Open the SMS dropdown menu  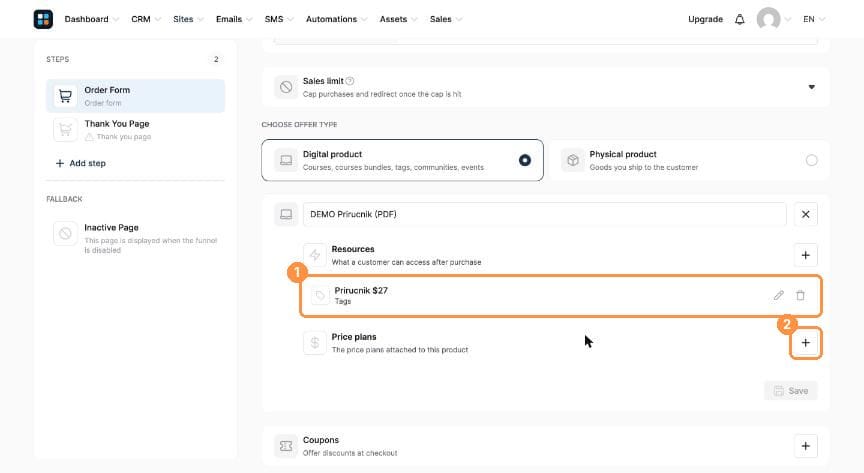[279, 19]
